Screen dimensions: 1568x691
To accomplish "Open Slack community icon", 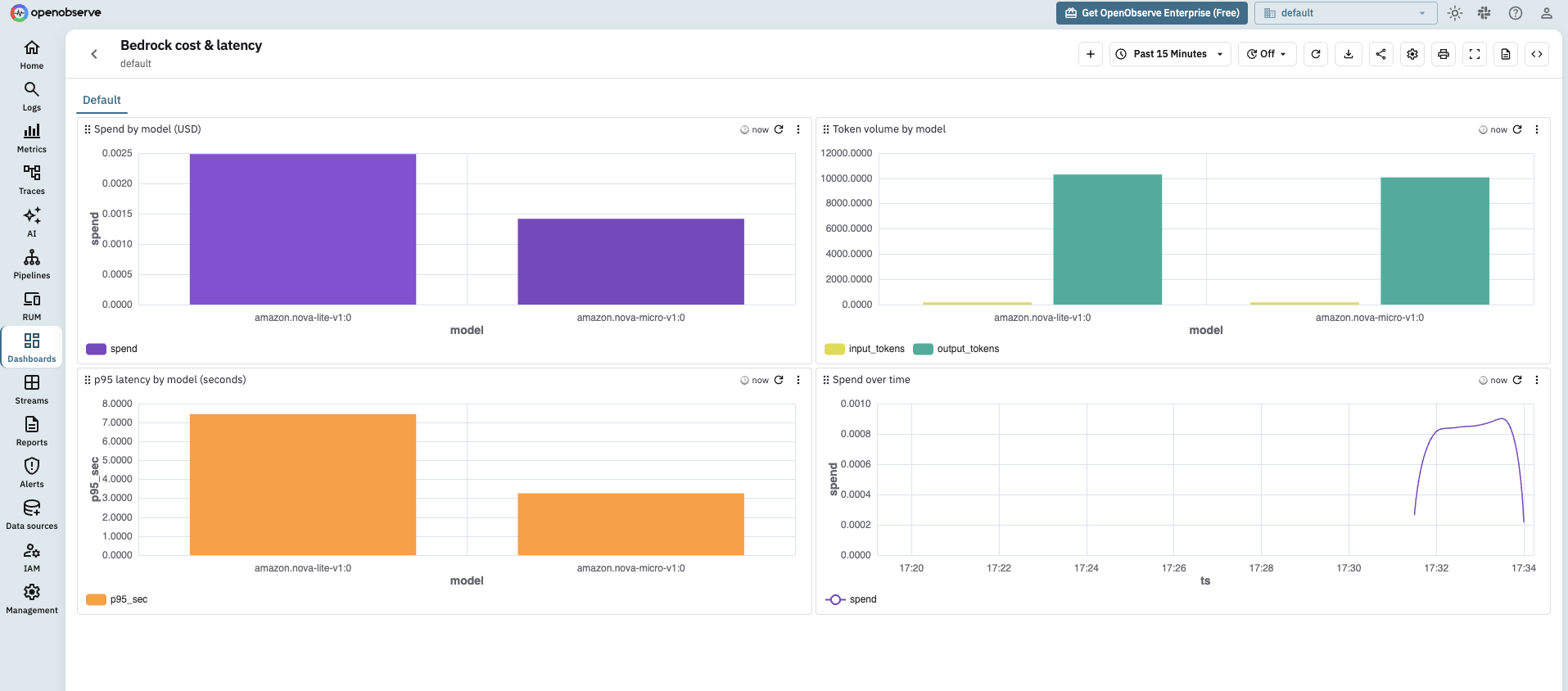I will click(x=1484, y=13).
